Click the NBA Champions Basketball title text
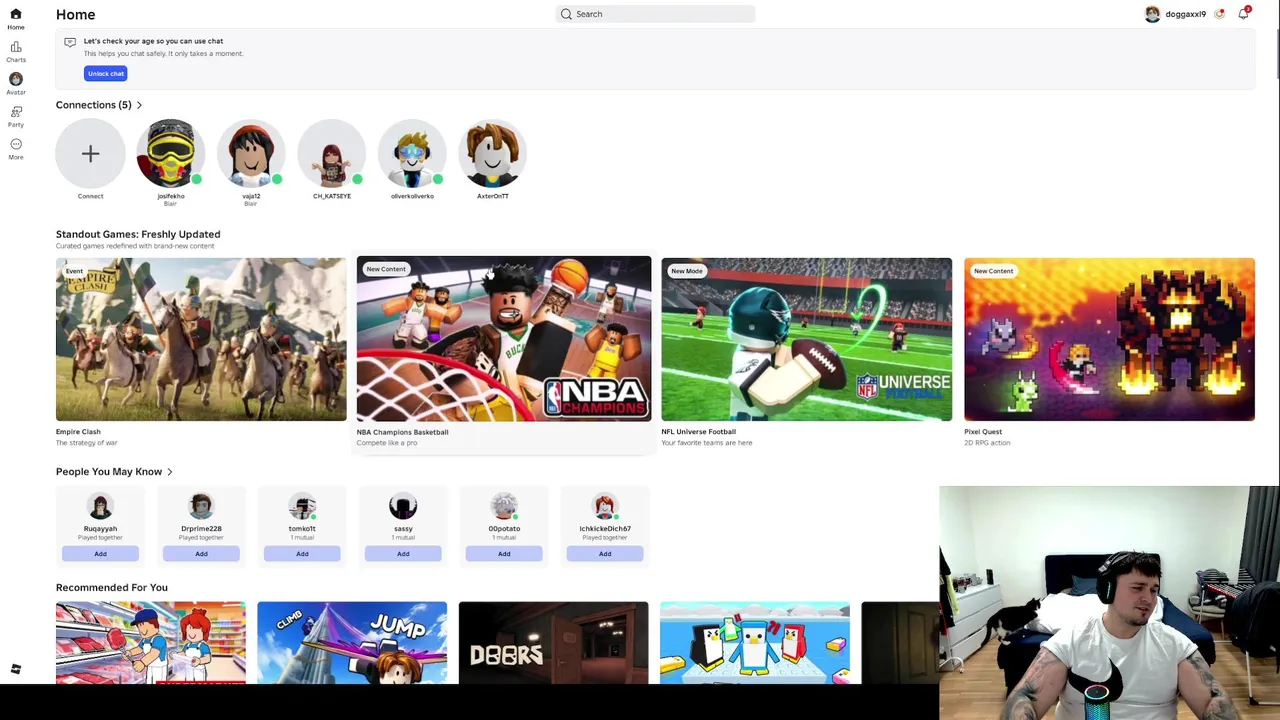 pos(403,432)
